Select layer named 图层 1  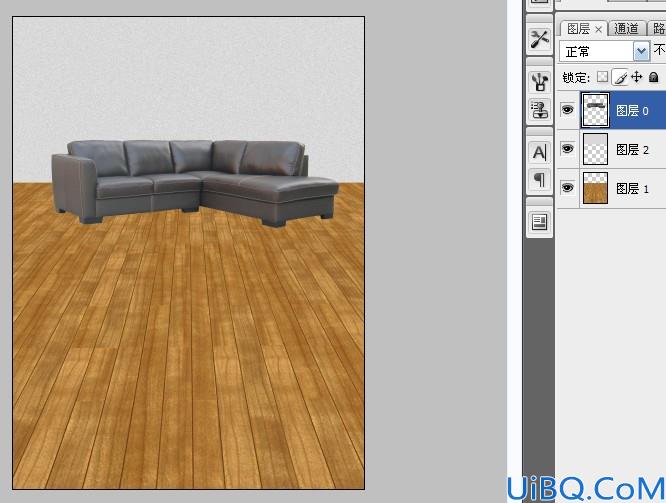pos(632,188)
